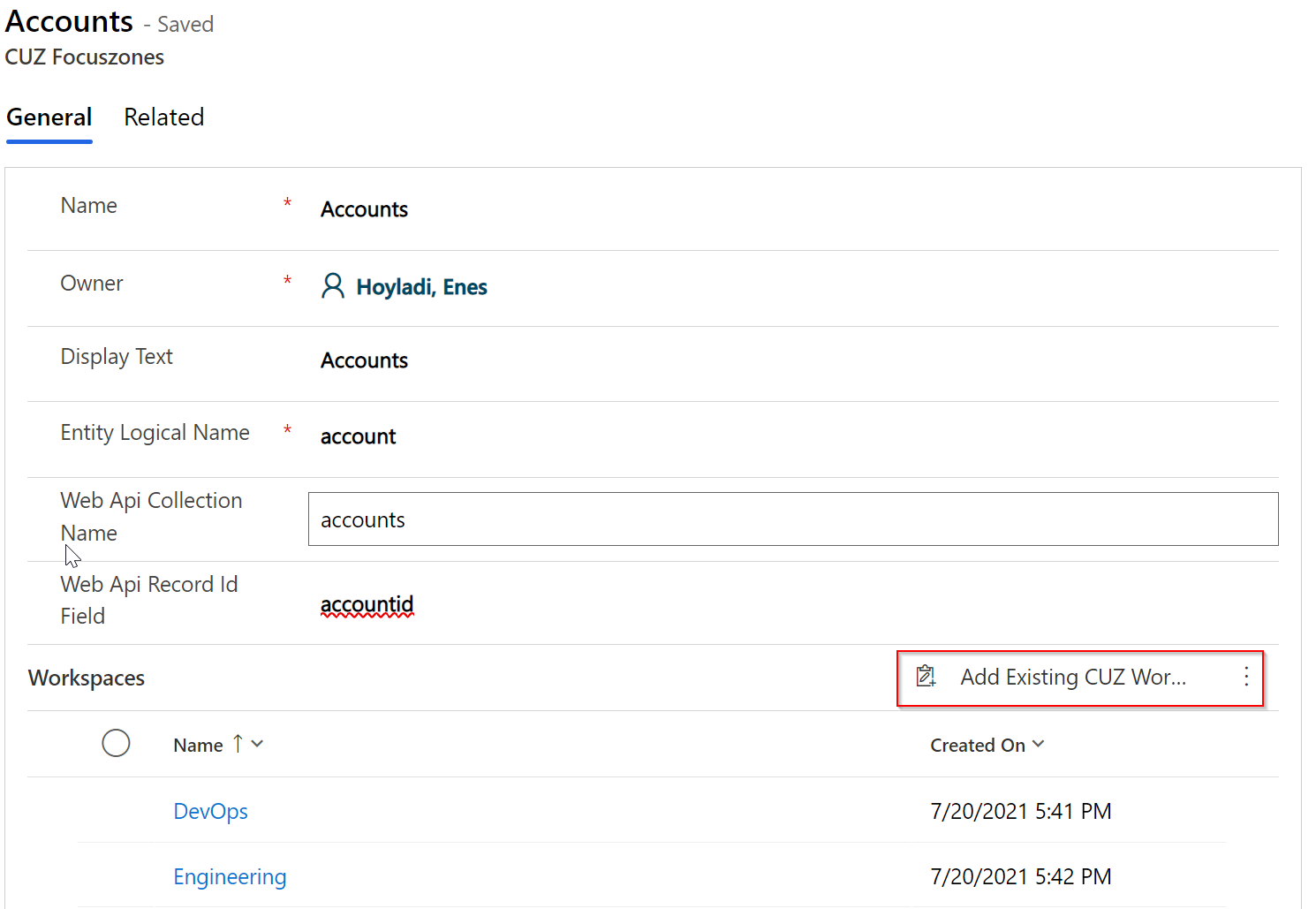Image resolution: width=1316 pixels, height=909 pixels.
Task: Click the Web Api Record Id field value
Action: (x=367, y=604)
